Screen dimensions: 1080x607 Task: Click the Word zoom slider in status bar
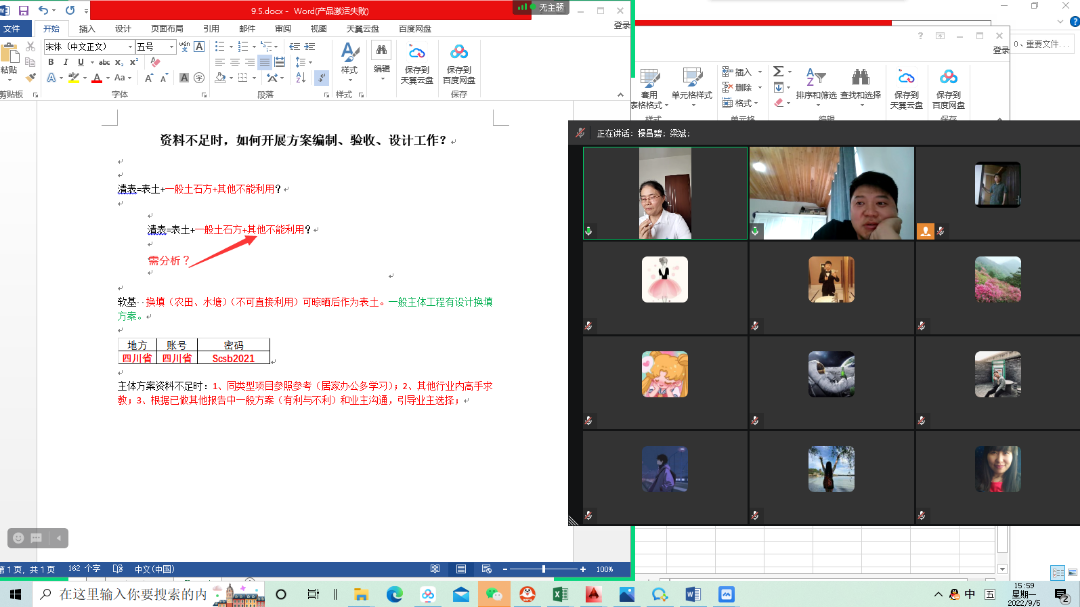pos(543,569)
